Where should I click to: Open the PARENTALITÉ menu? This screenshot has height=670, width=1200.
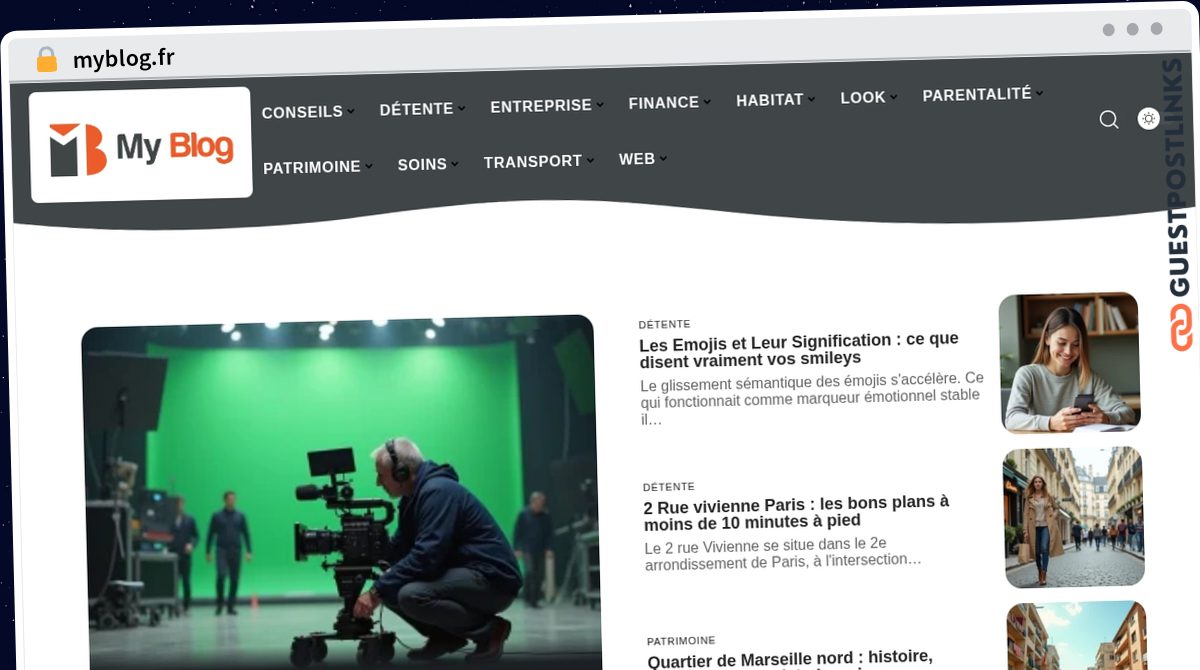pos(977,95)
